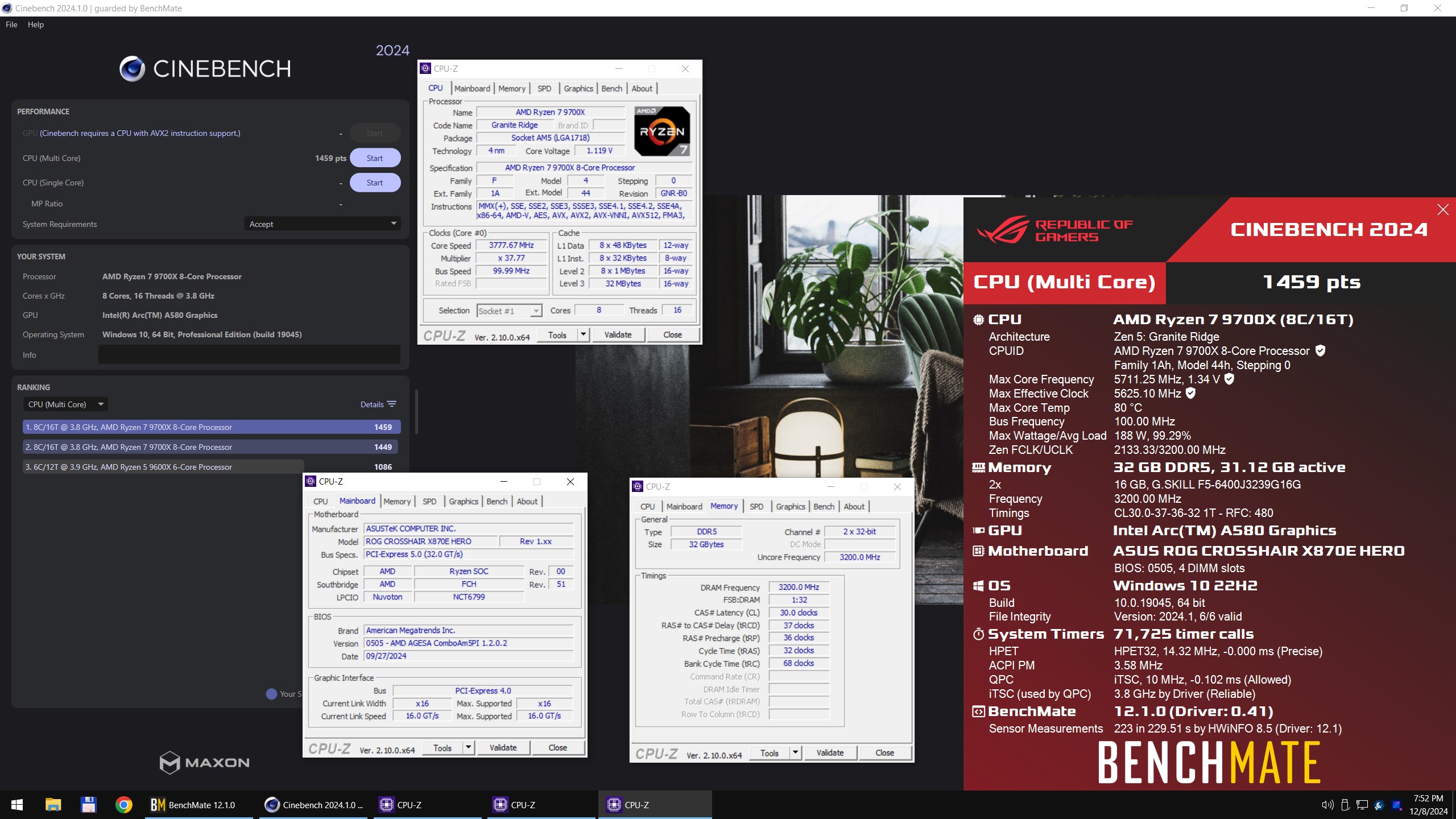Open File Explorer from taskbar

(53, 805)
